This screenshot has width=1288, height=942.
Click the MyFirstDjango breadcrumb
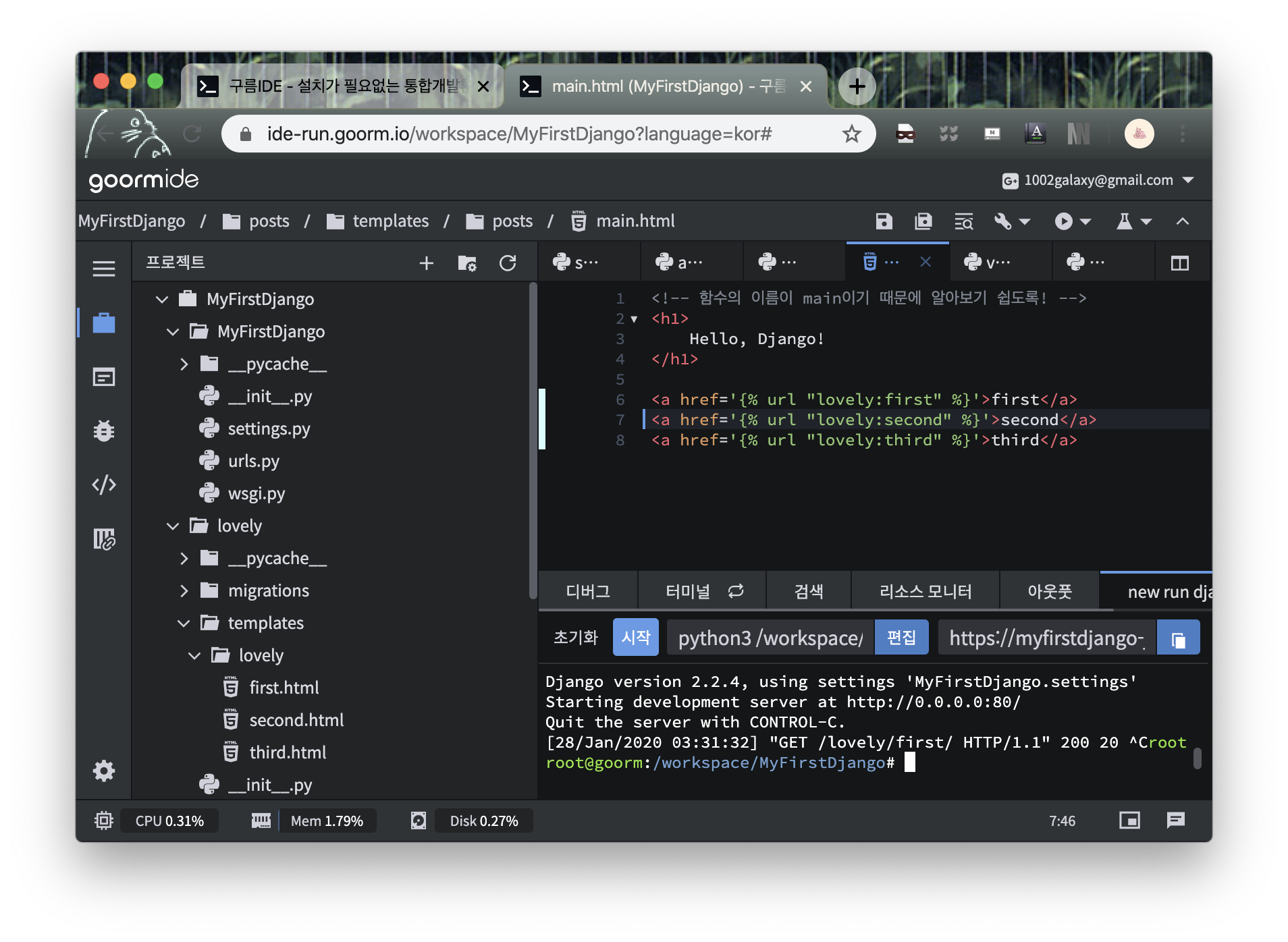tap(132, 221)
